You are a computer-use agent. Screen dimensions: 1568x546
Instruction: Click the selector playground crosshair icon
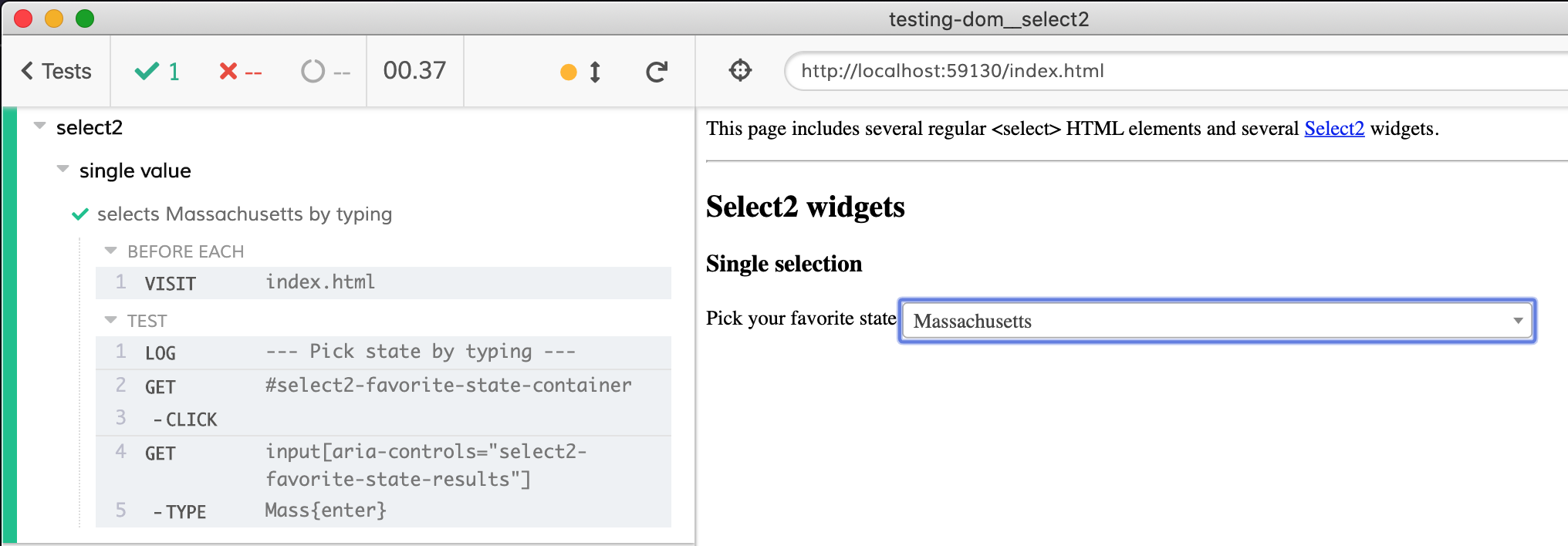coord(740,71)
